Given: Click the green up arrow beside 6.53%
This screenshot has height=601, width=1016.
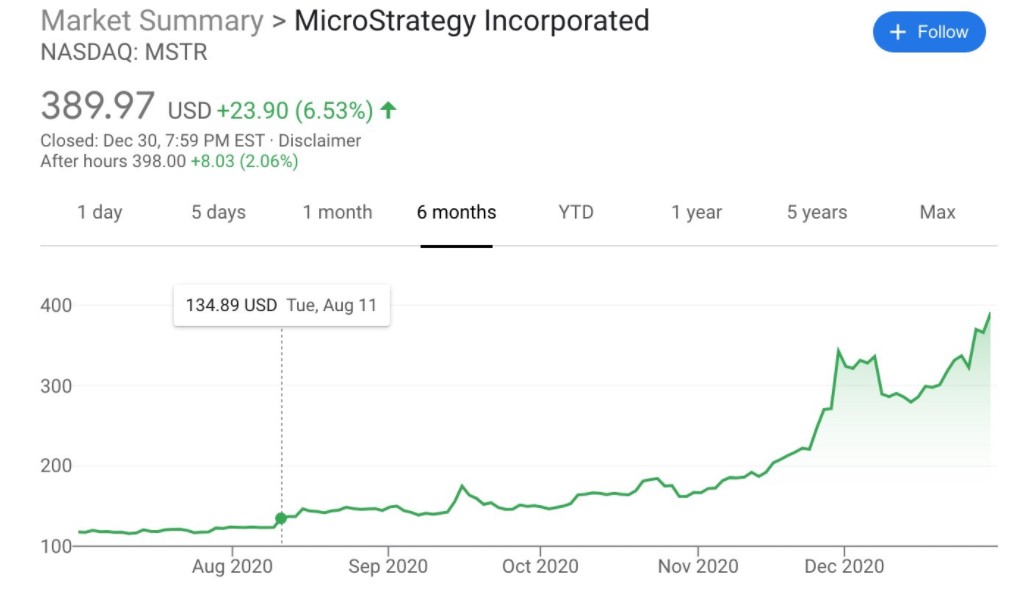Looking at the screenshot, I should tap(387, 110).
